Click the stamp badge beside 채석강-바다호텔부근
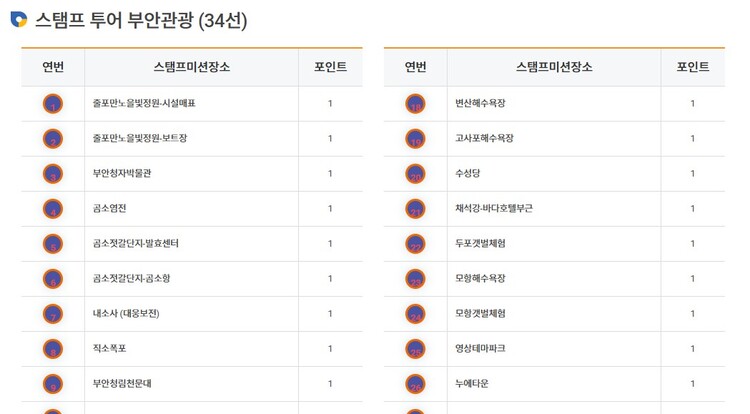The width and height of the screenshot is (750, 414). click(415, 209)
